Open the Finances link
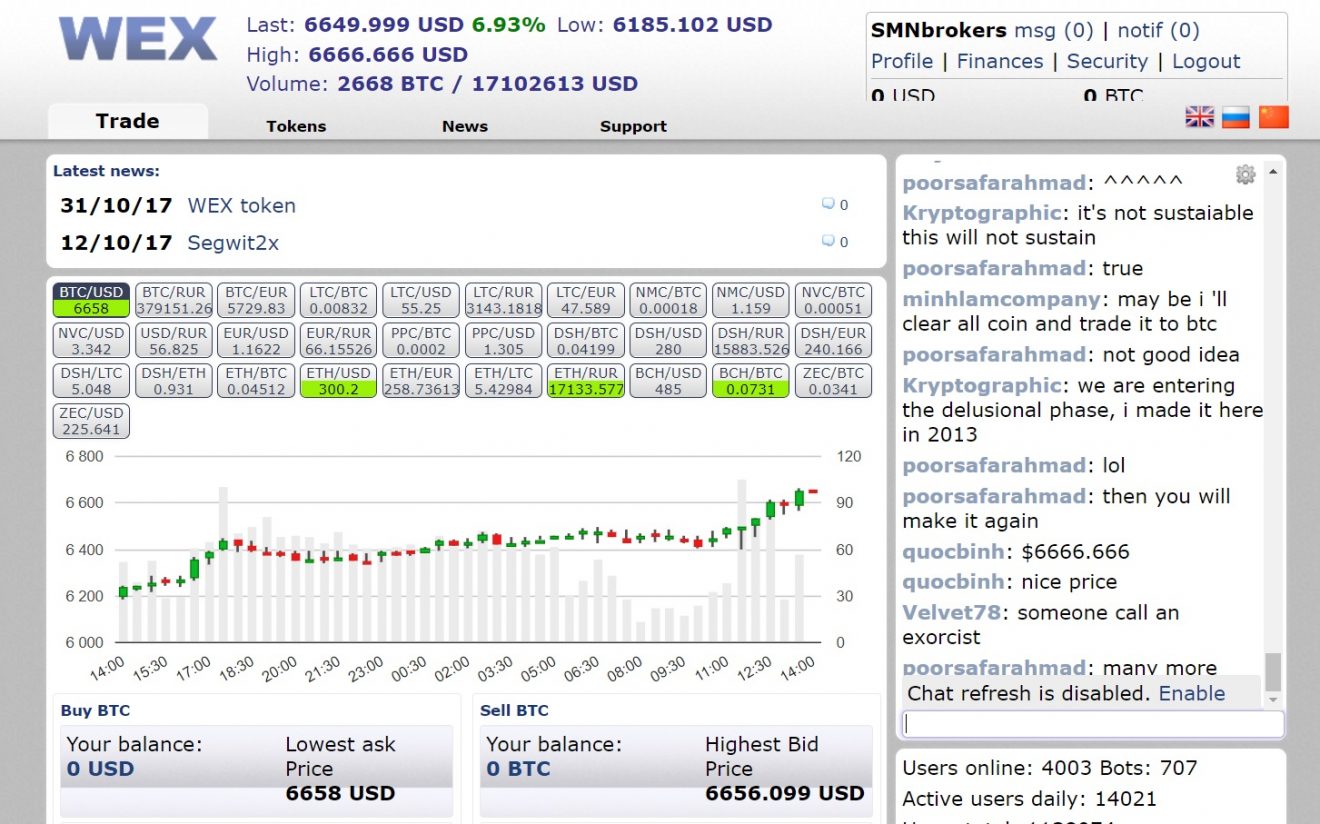This screenshot has width=1320, height=824. 1000,61
